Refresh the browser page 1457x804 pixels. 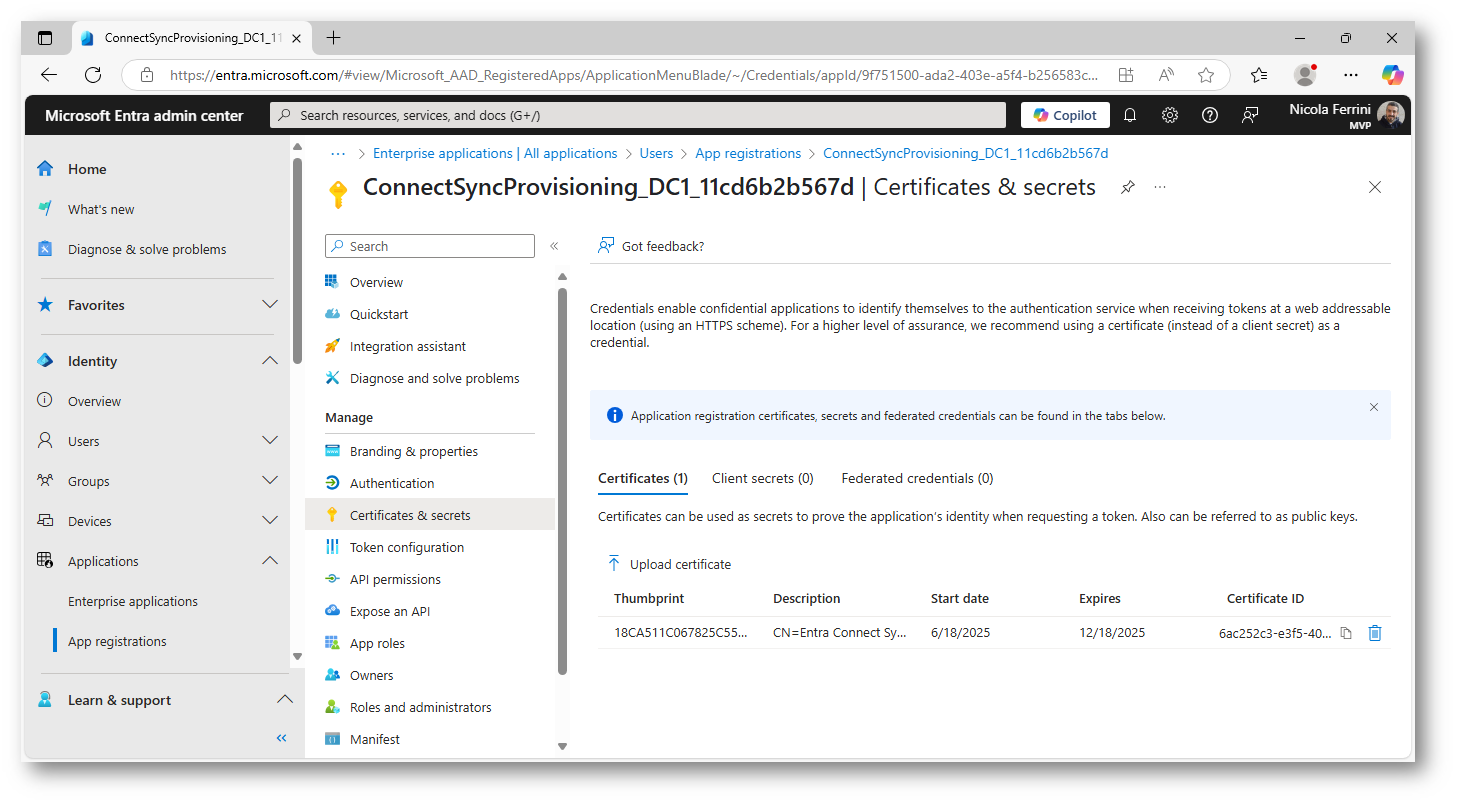[93, 75]
